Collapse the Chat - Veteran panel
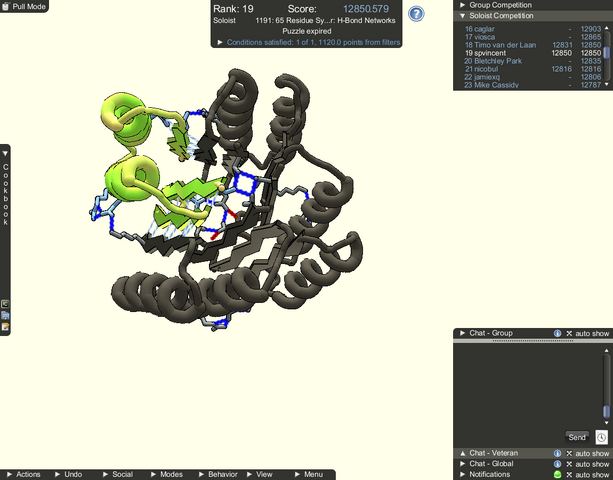The height and width of the screenshot is (480, 613). (x=462, y=453)
